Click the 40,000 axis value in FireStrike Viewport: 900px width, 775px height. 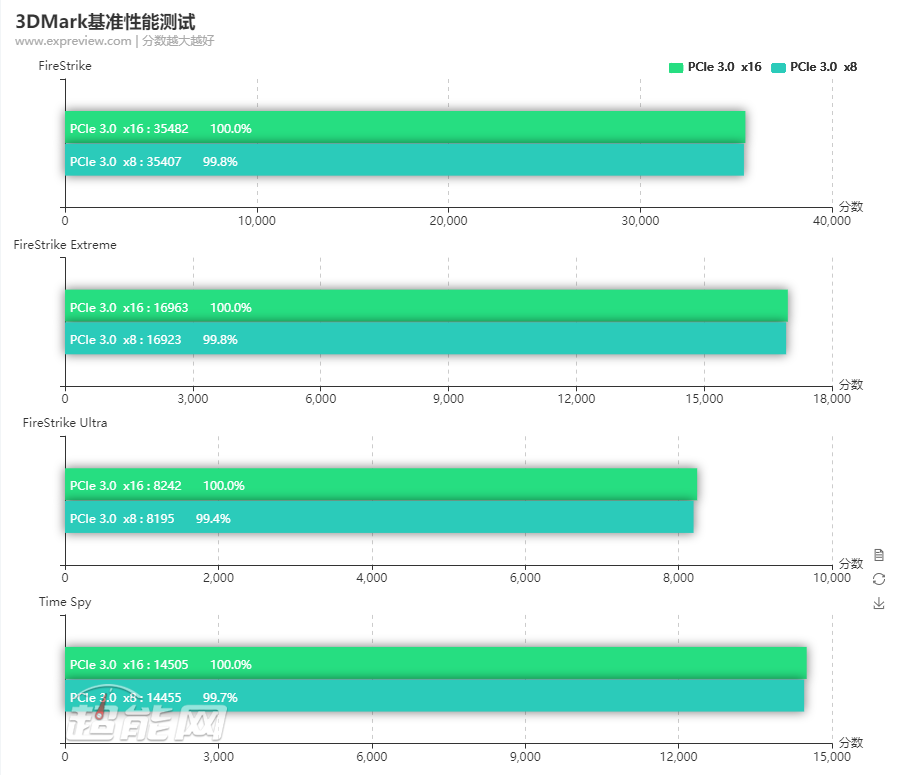click(x=832, y=221)
